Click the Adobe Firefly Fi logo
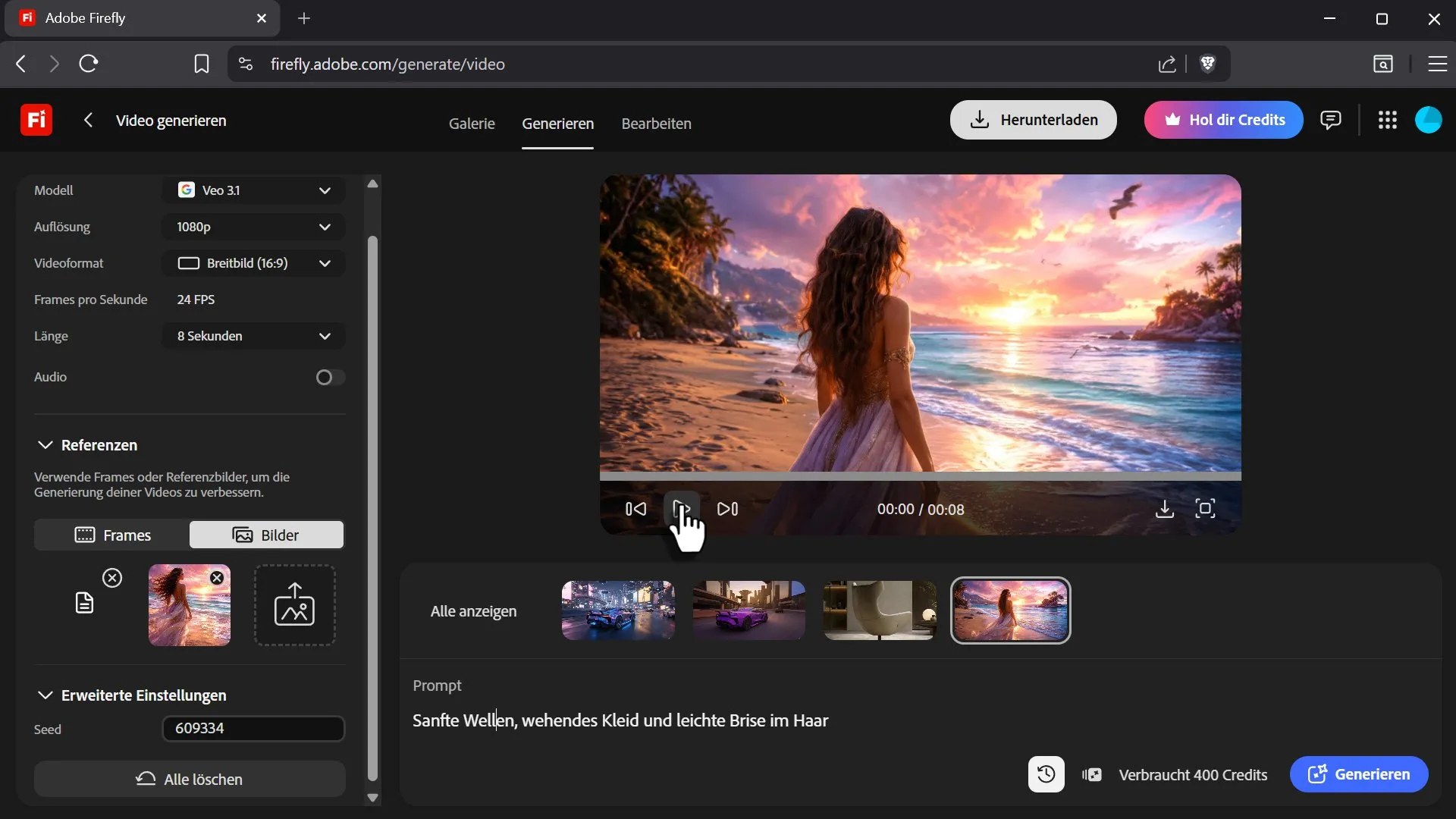The height and width of the screenshot is (819, 1456). click(x=36, y=120)
